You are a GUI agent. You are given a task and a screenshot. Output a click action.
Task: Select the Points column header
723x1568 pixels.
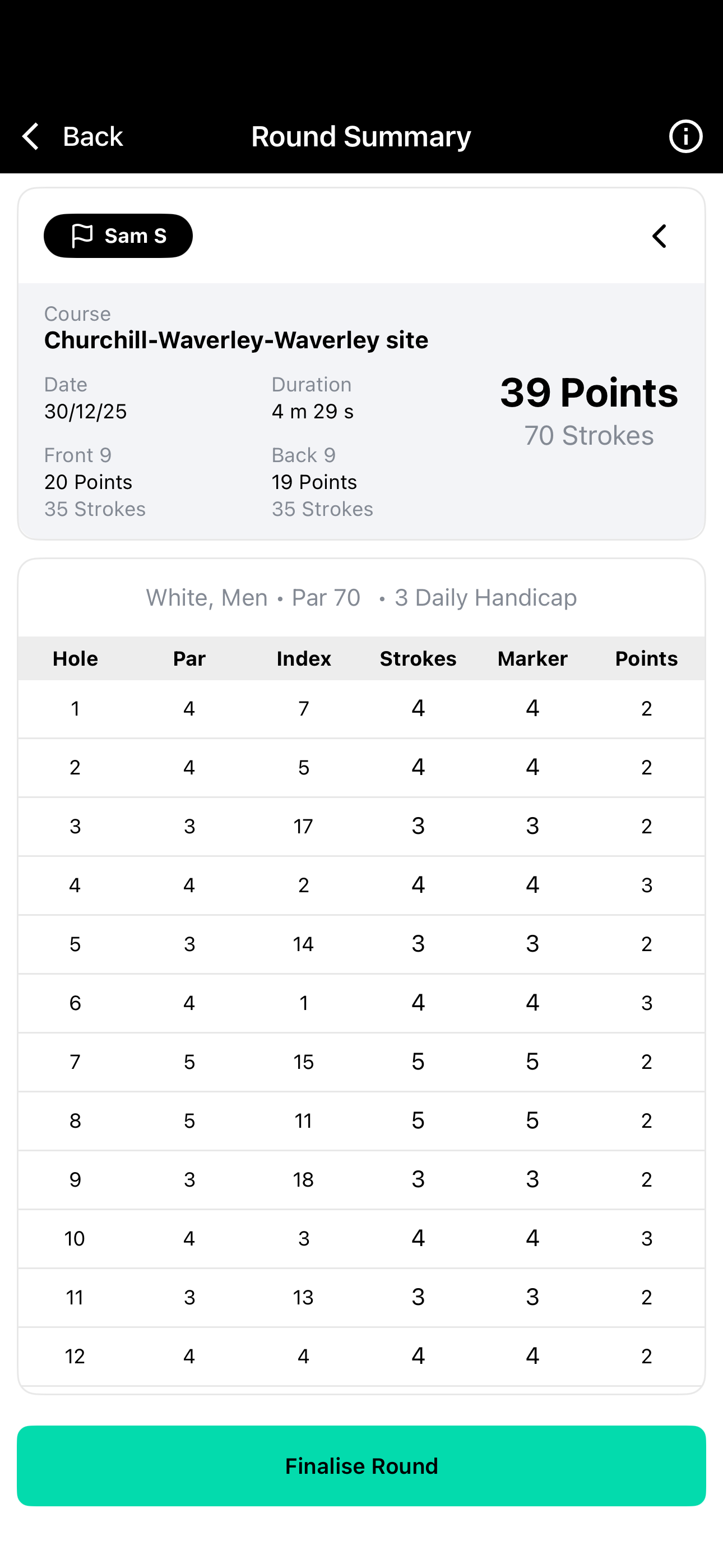[646, 658]
